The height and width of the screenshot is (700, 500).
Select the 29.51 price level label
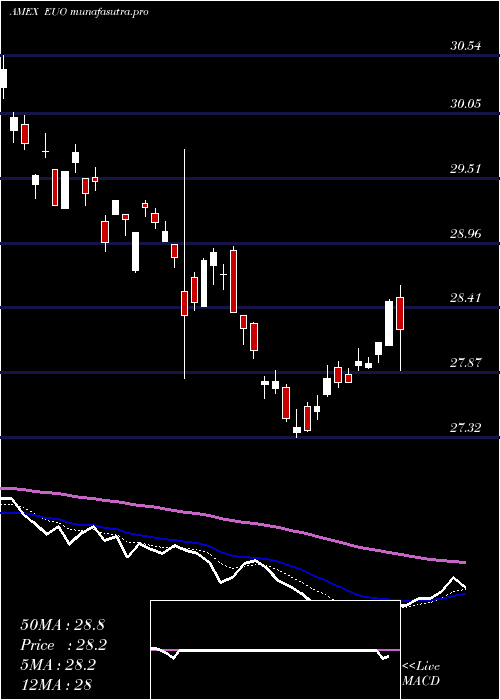466,169
